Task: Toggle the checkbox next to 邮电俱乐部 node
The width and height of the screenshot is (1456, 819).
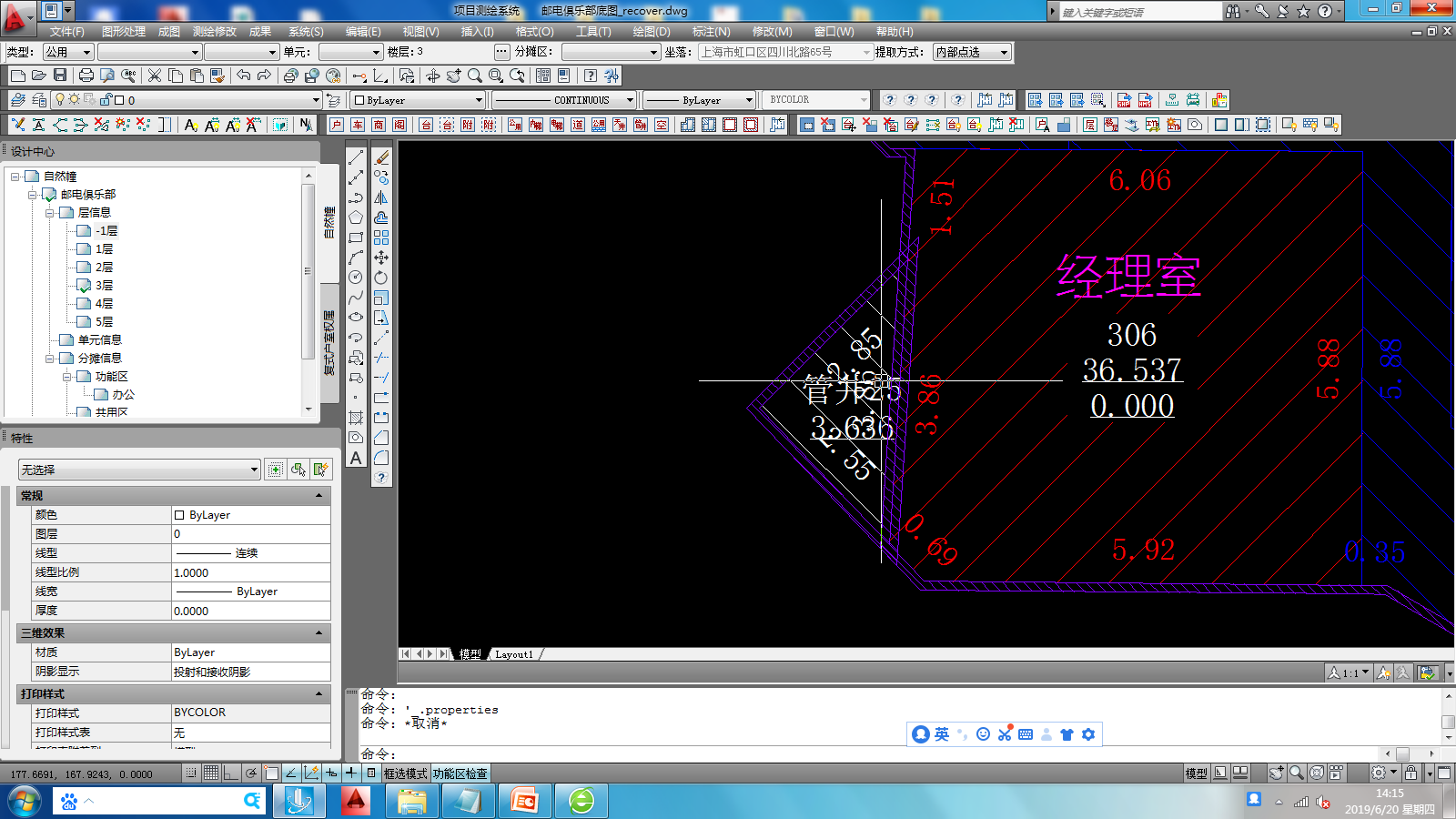Action: pyautogui.click(x=50, y=195)
